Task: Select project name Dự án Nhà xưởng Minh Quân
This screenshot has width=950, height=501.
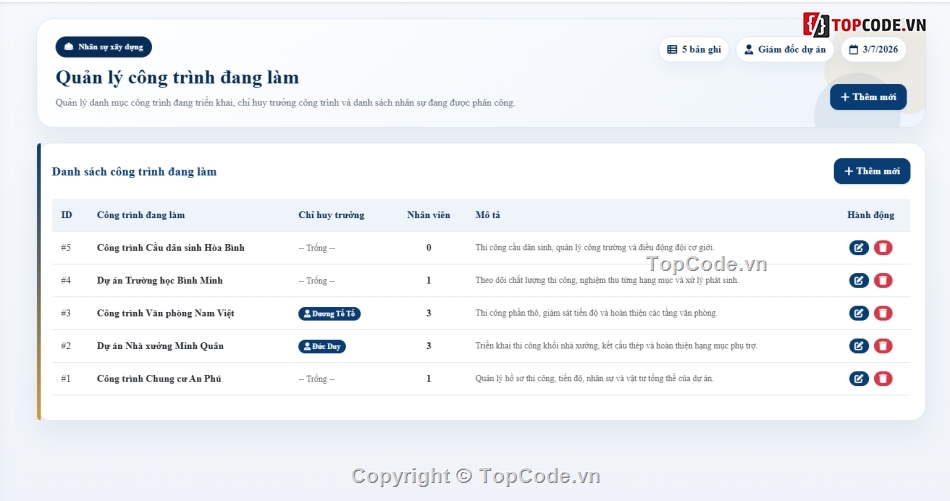Action: click(x=161, y=346)
